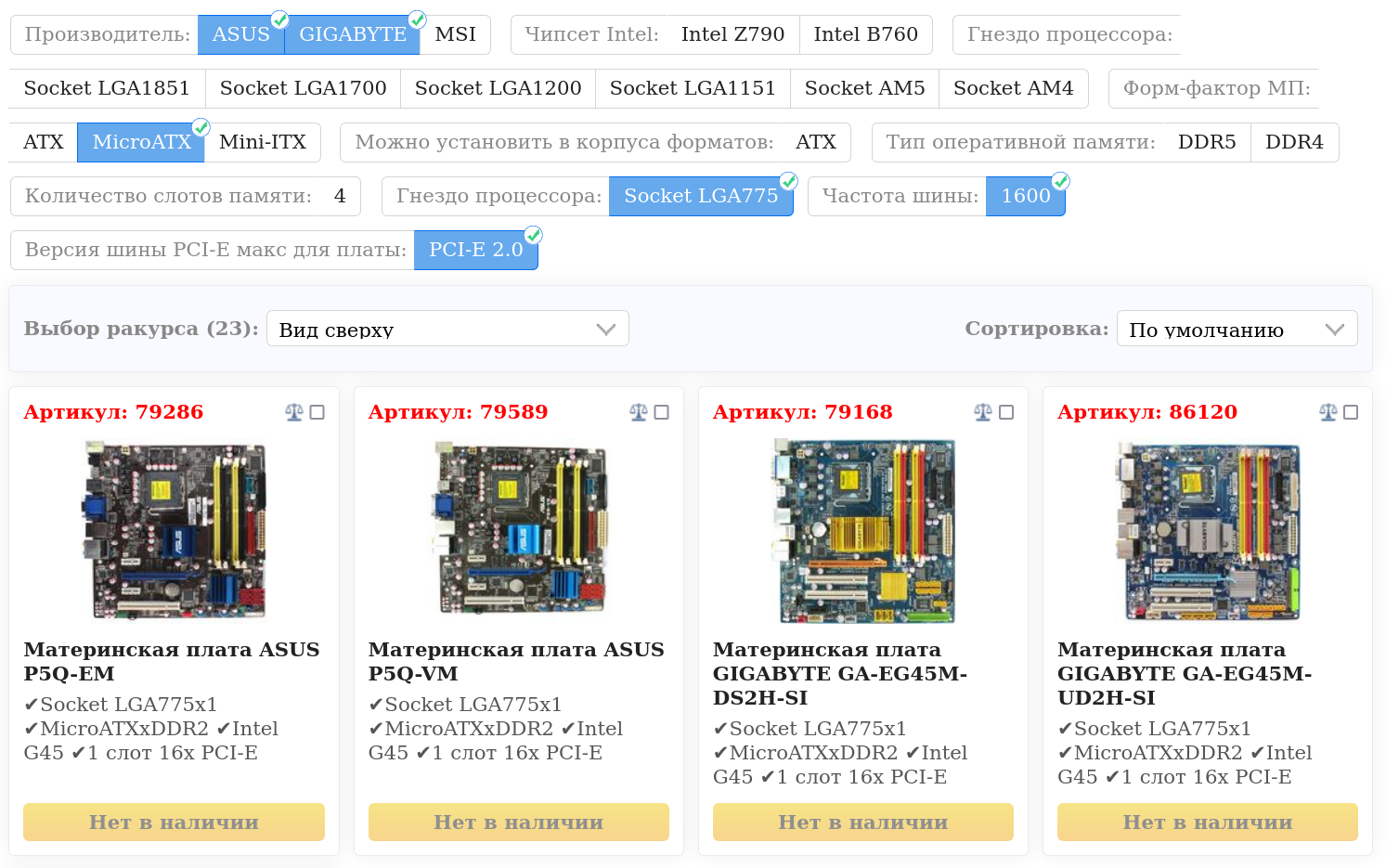Tick the compare checkbox for article 79286

[317, 412]
